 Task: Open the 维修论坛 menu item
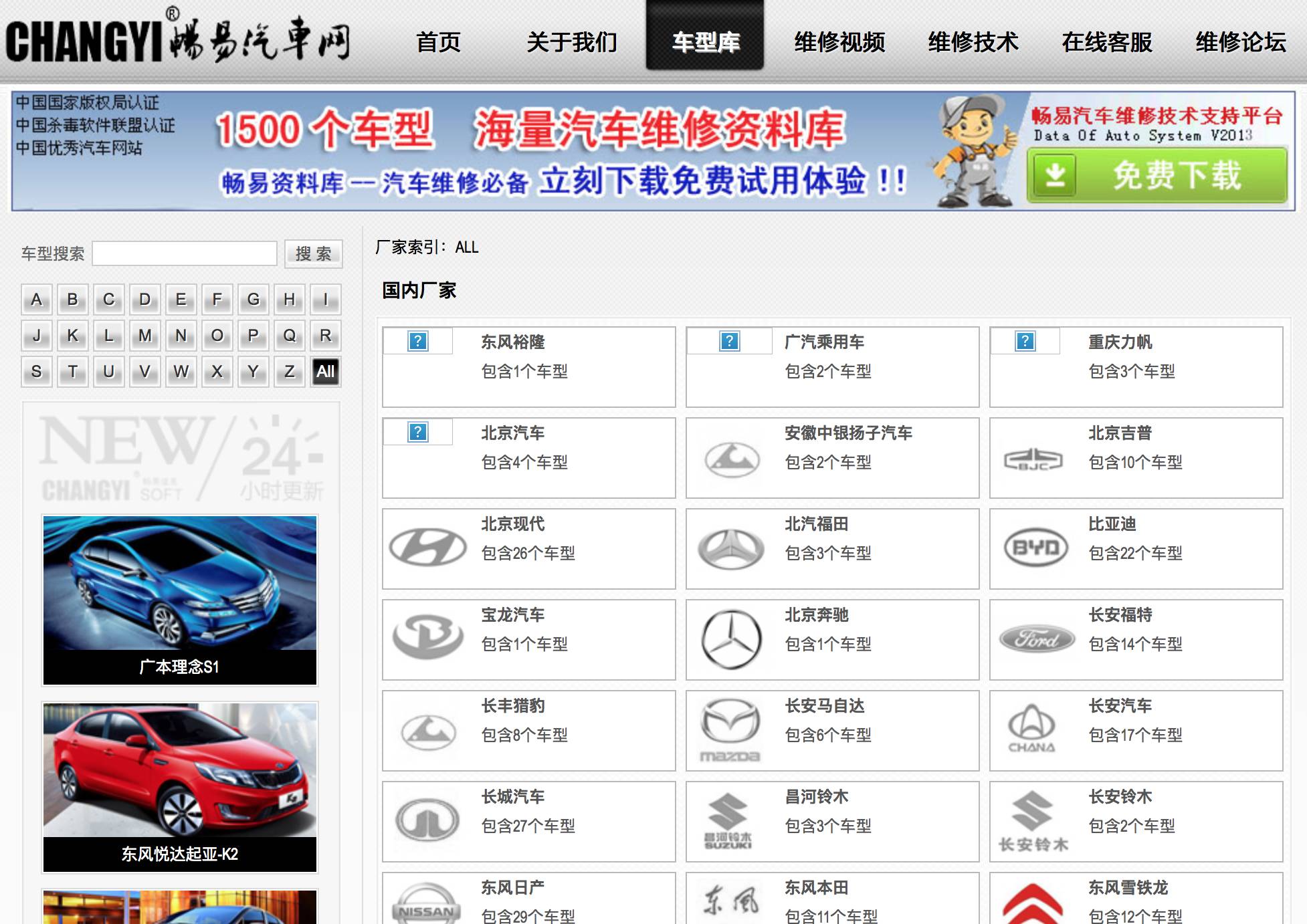[x=1240, y=41]
